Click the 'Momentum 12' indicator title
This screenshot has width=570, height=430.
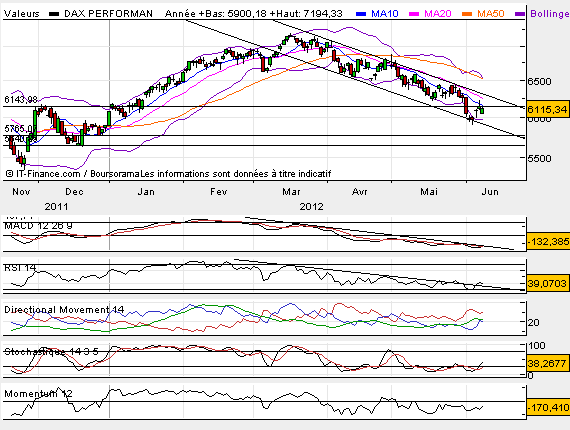[x=38, y=394]
